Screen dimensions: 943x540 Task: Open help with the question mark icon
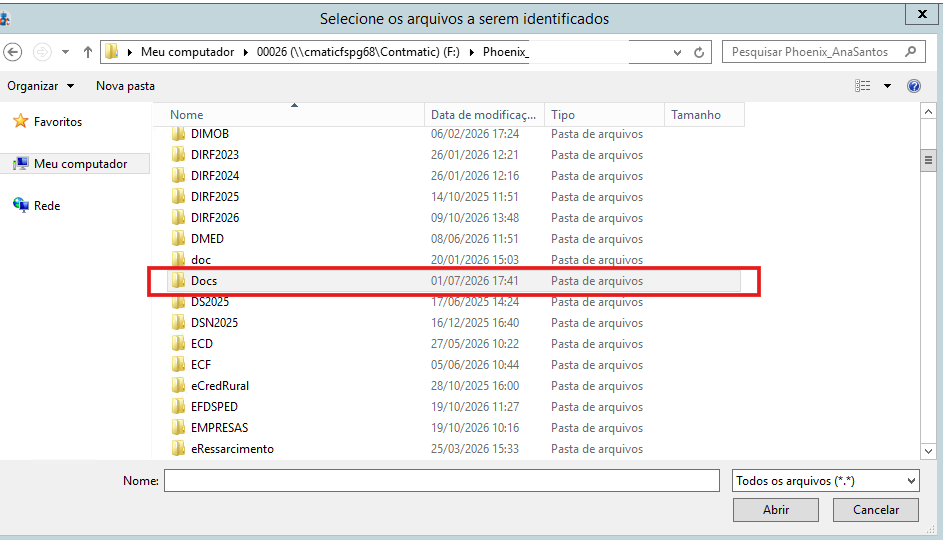click(914, 86)
